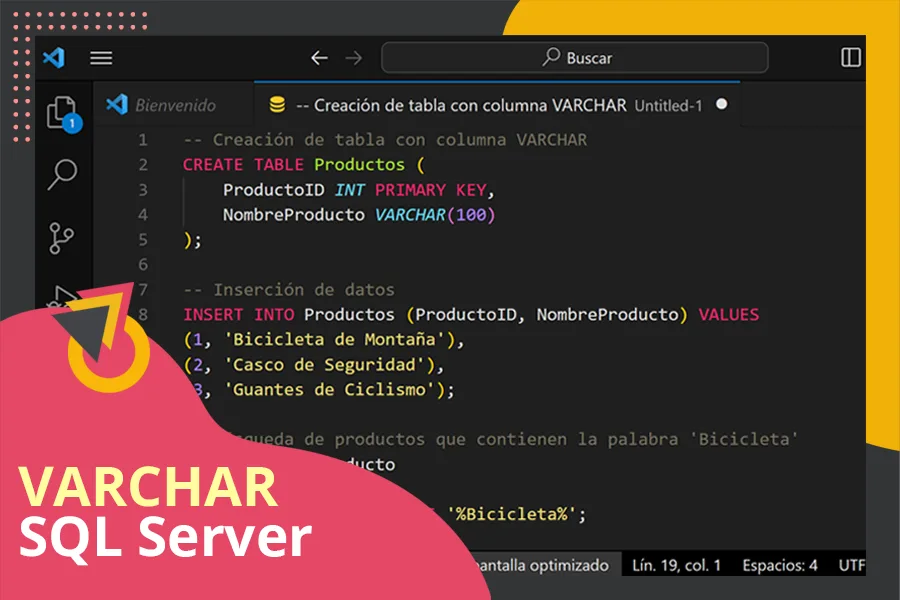900x600 pixels.
Task: Click the 'Casco de Seguridad' string
Action: (324, 365)
